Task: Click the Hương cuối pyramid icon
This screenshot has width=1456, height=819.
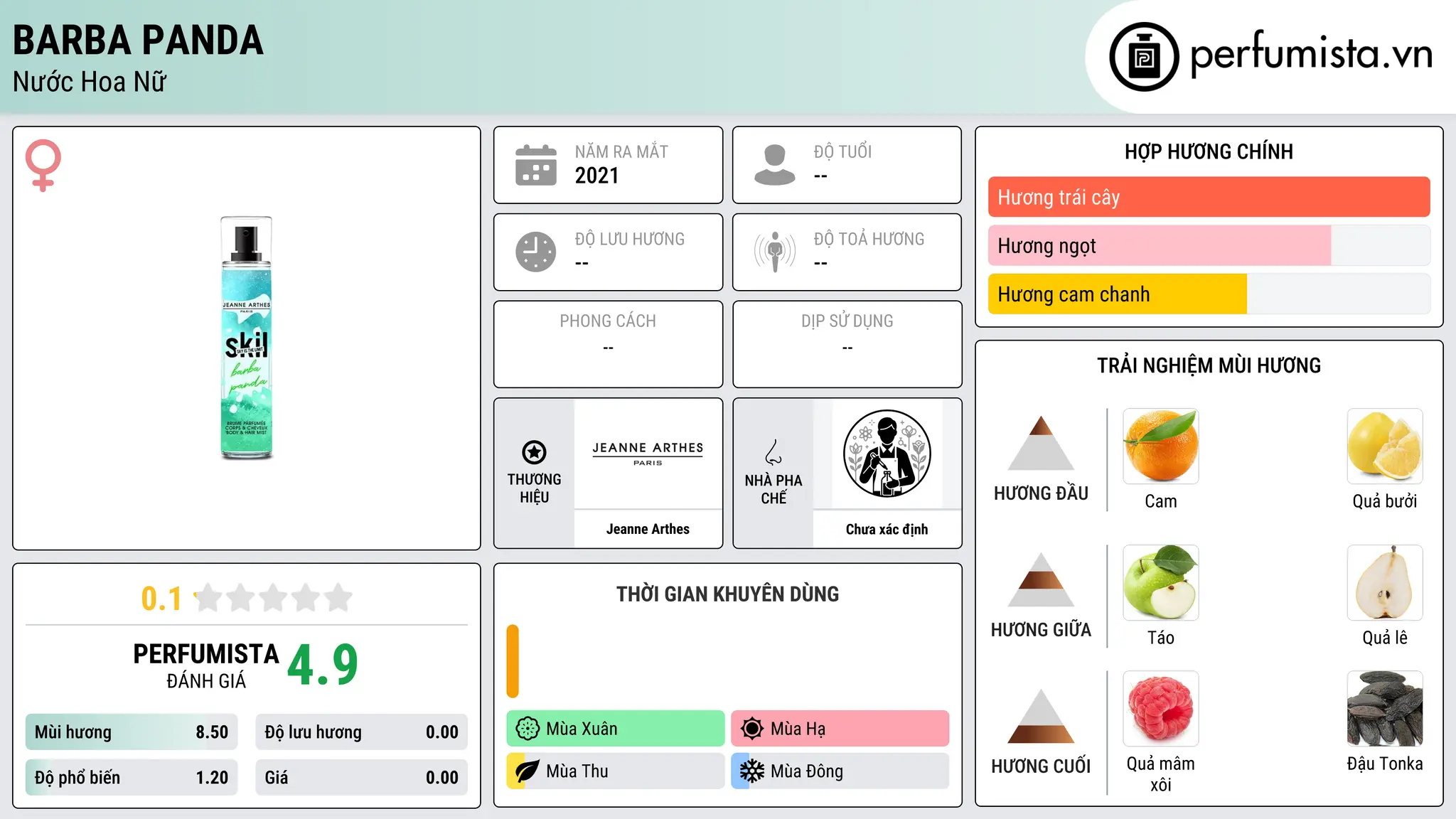Action: [x=1041, y=716]
